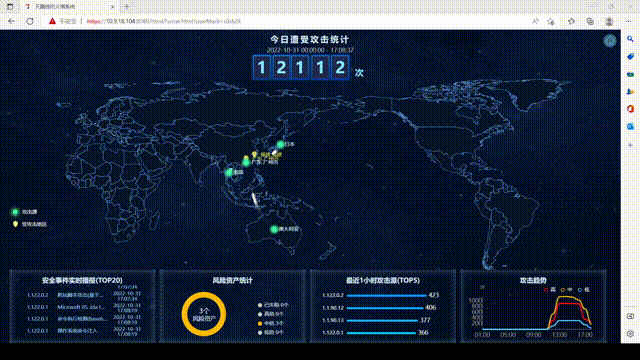Click the browser refresh button

[30, 21]
